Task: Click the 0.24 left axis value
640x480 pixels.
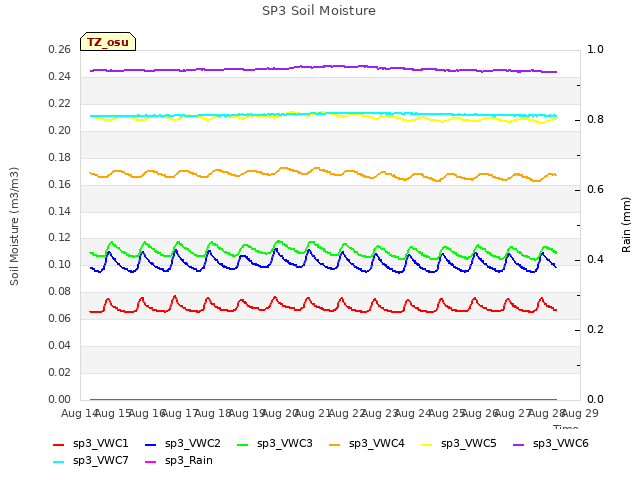Action: [60, 77]
